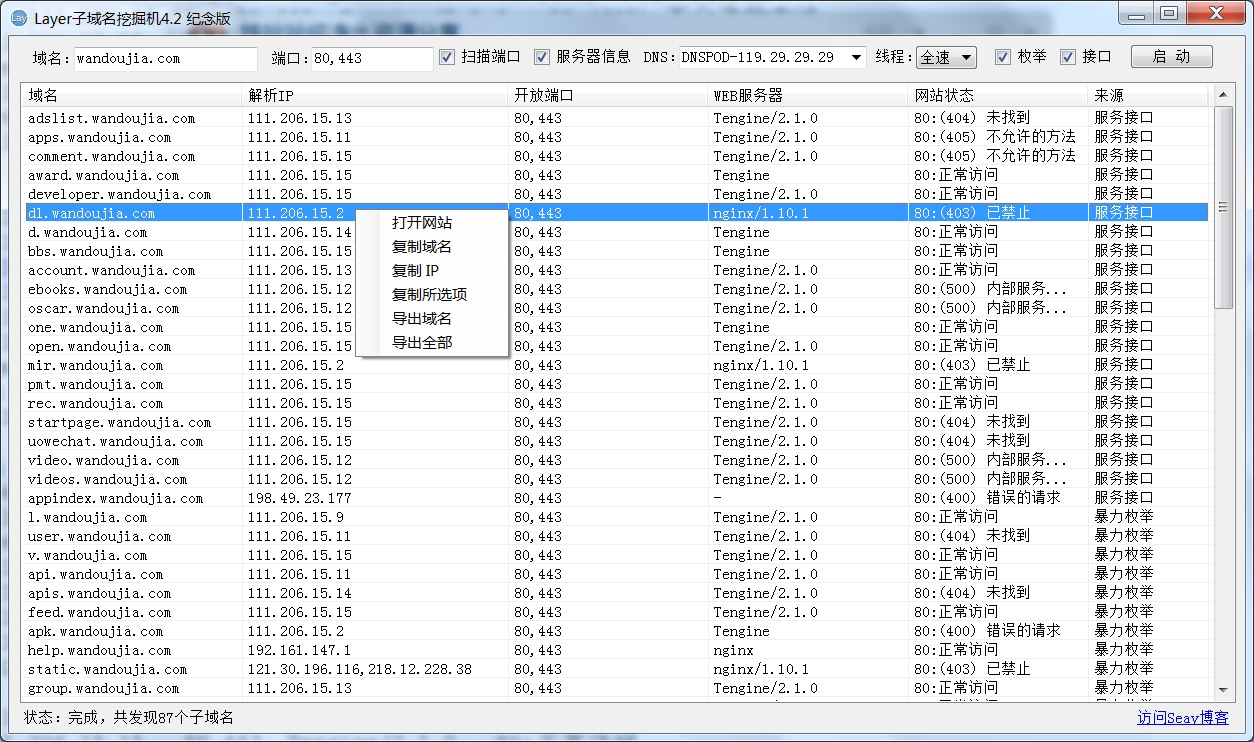Select the one.wandoujia.com row

click(x=615, y=327)
